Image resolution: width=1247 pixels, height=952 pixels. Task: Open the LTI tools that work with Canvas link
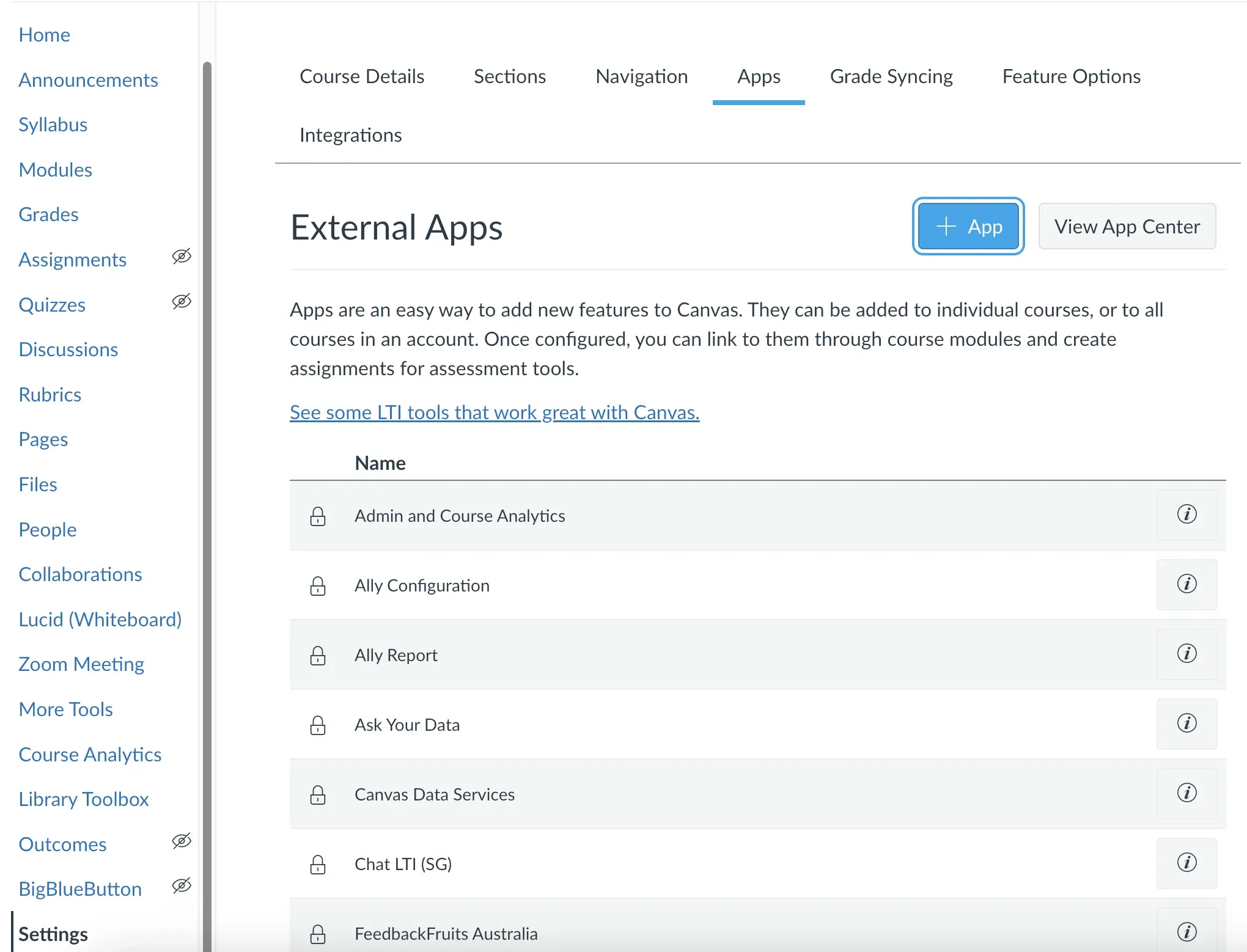[494, 412]
